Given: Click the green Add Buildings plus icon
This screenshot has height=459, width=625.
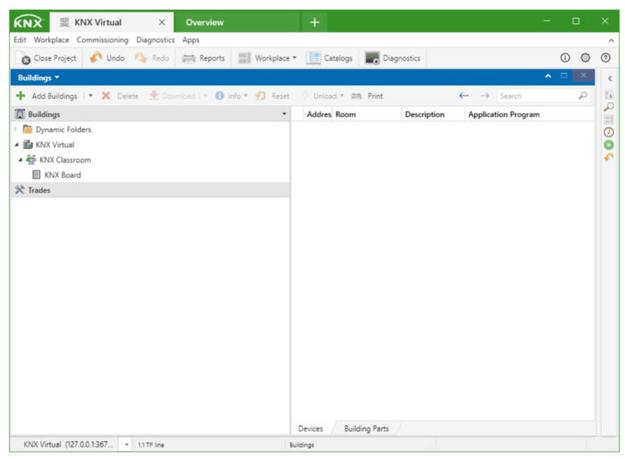Looking at the screenshot, I should click(20, 96).
